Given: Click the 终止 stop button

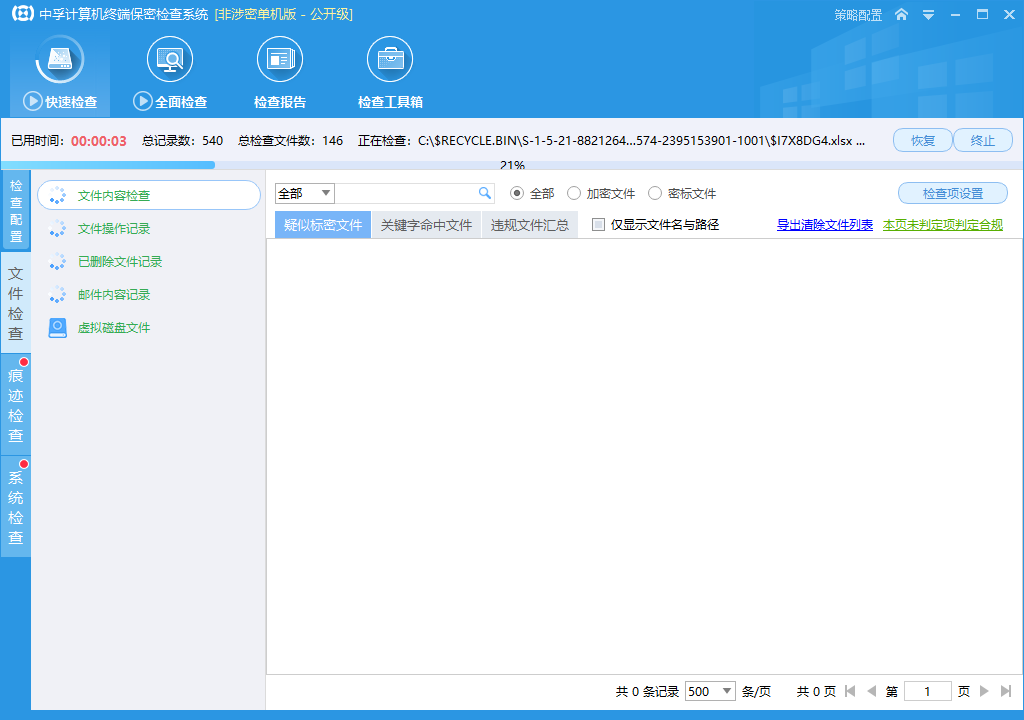Looking at the screenshot, I should click(x=983, y=140).
